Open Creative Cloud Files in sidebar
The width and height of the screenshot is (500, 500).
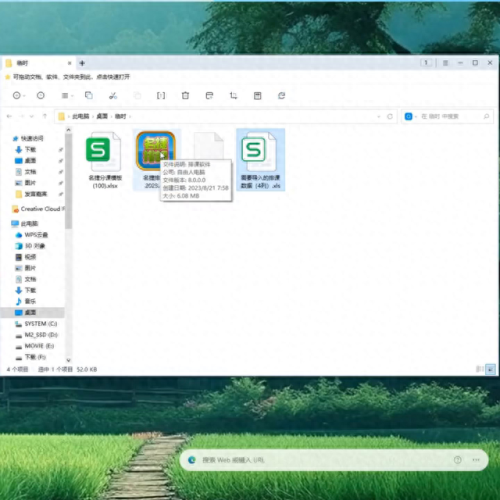tap(37, 209)
